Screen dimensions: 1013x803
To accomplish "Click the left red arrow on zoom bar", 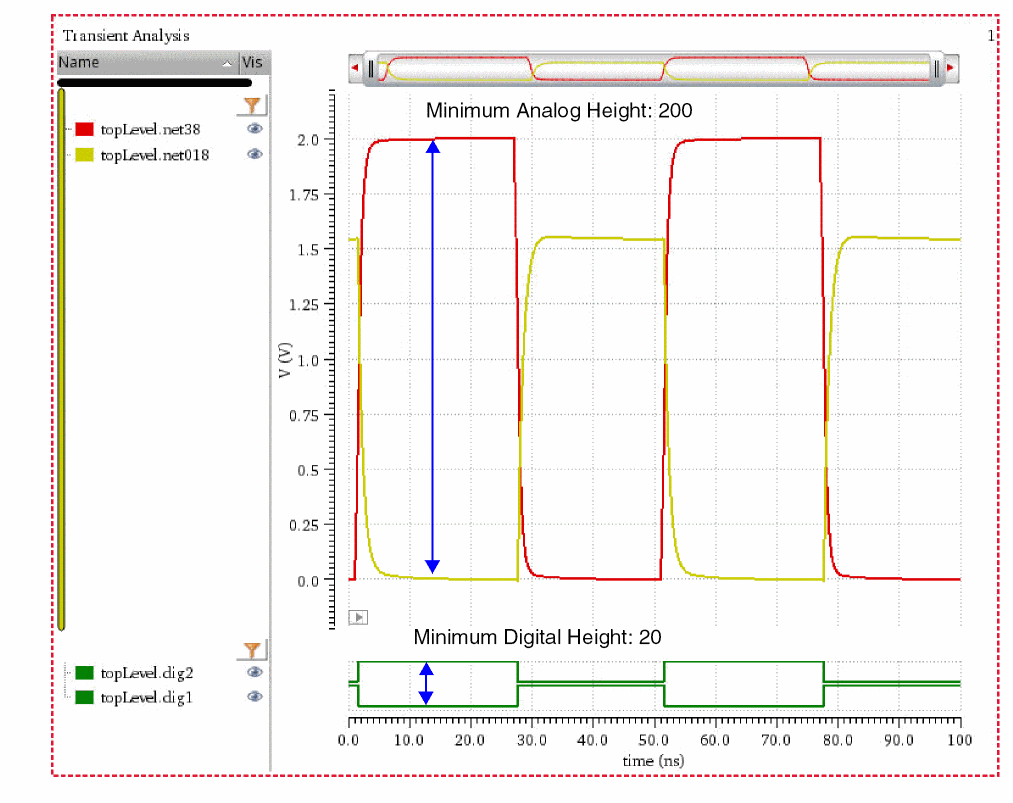I will coord(355,68).
